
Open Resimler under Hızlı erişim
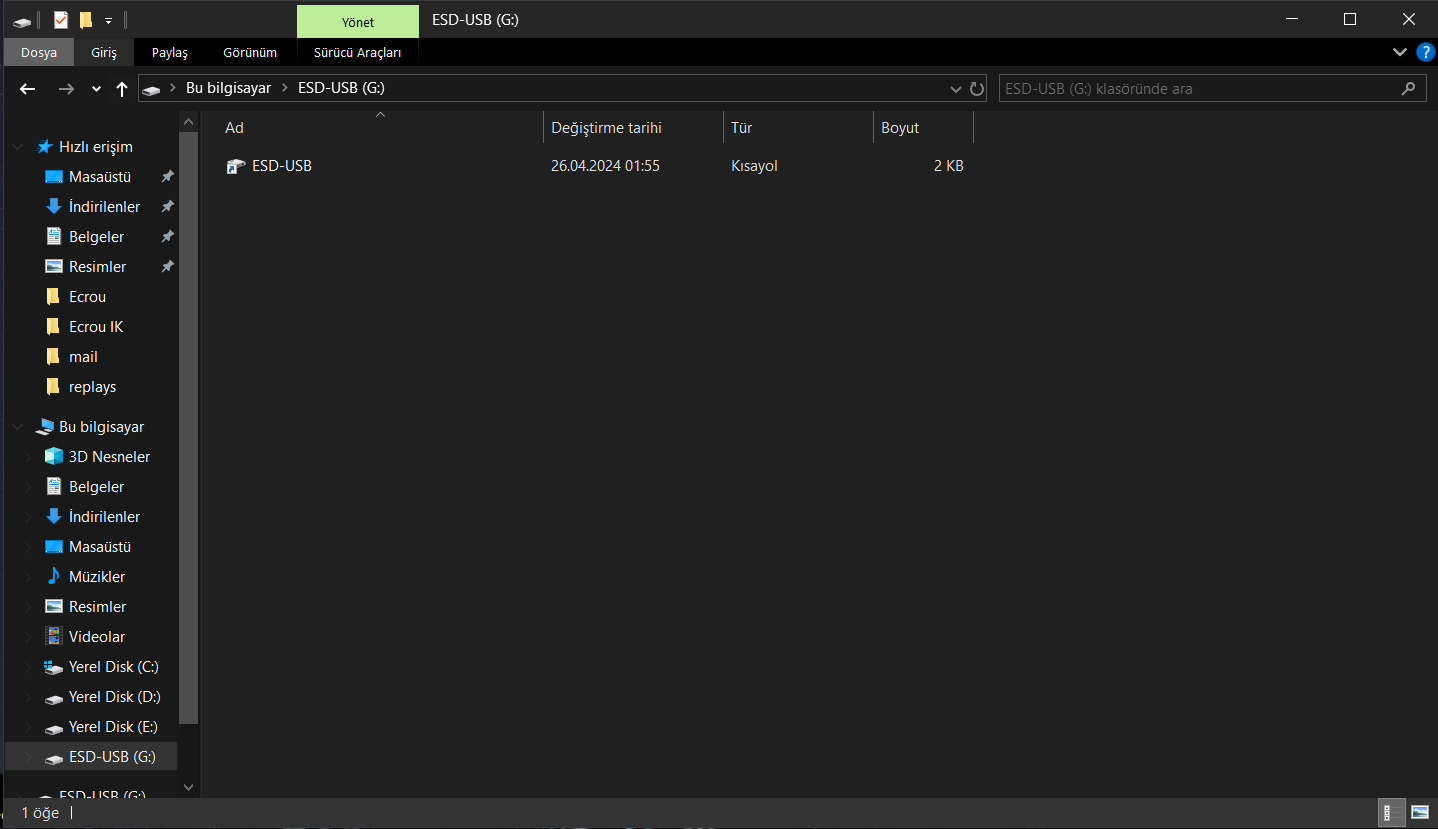point(97,267)
